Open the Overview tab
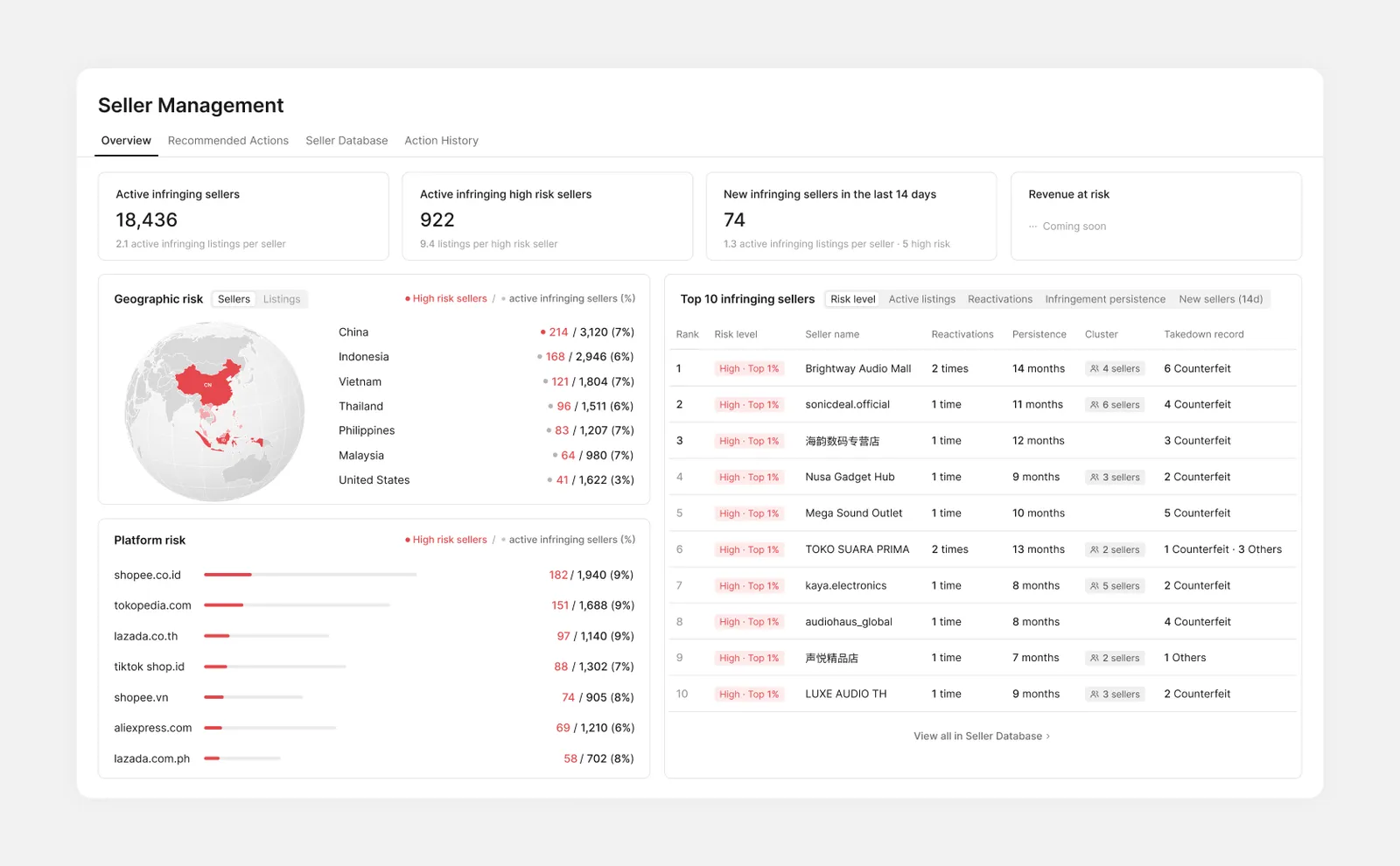 click(x=126, y=141)
